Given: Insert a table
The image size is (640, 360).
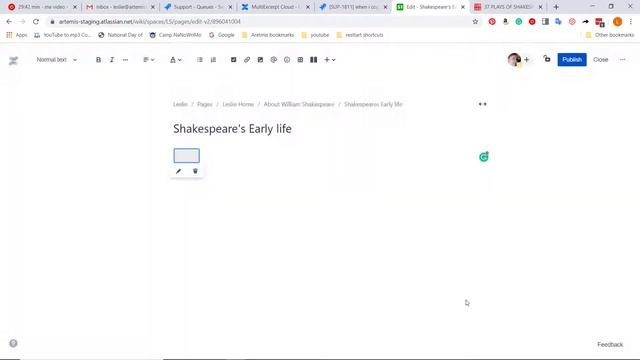Looking at the screenshot, I should (300, 60).
